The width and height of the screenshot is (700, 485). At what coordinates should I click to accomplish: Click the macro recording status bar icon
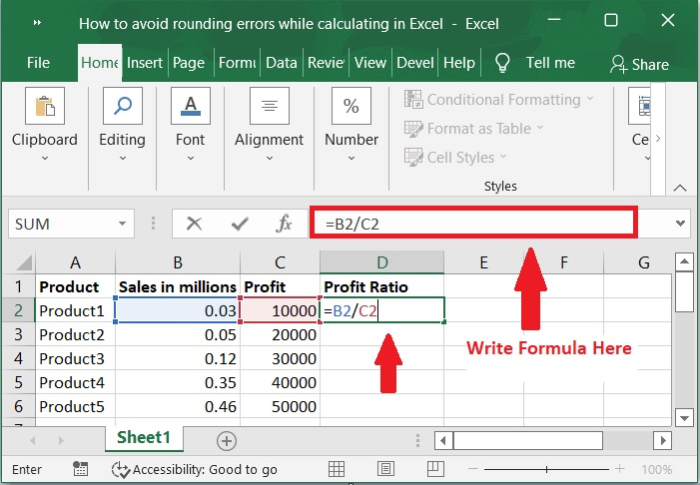[80, 469]
